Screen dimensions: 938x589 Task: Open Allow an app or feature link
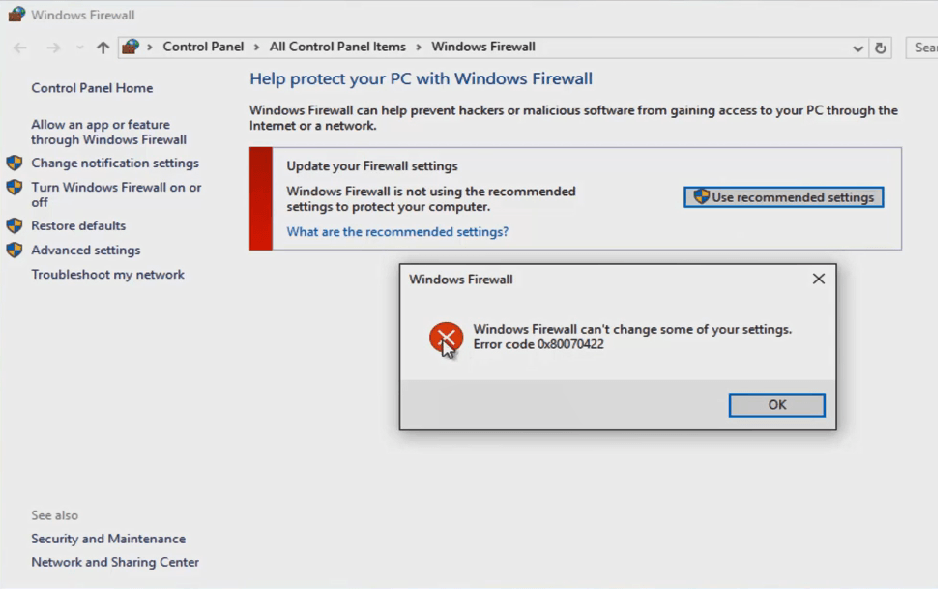[109, 132]
